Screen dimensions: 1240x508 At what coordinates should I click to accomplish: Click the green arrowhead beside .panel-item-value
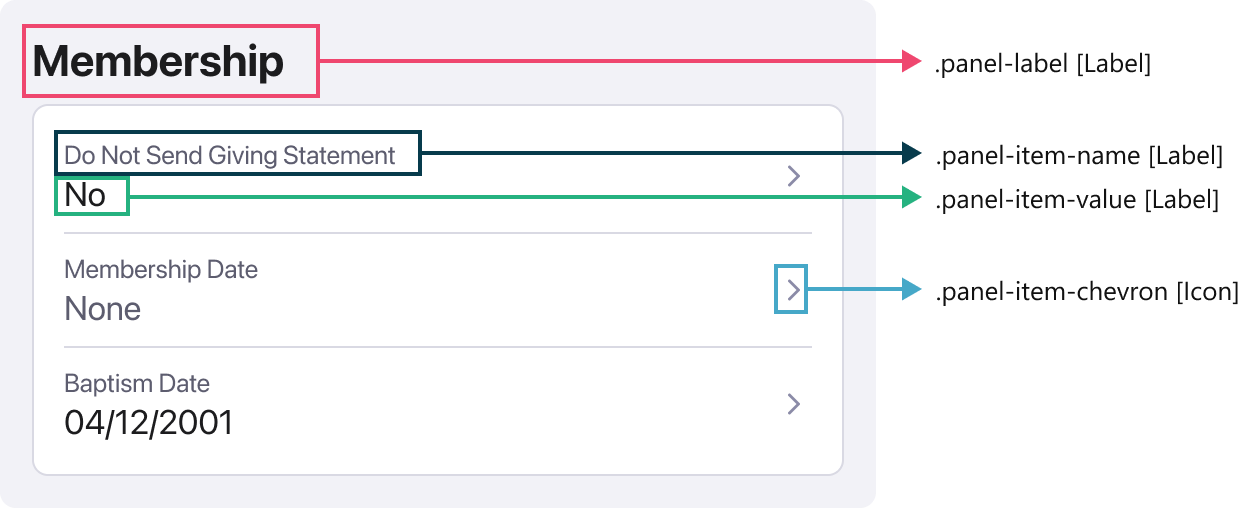pyautogui.click(x=910, y=198)
